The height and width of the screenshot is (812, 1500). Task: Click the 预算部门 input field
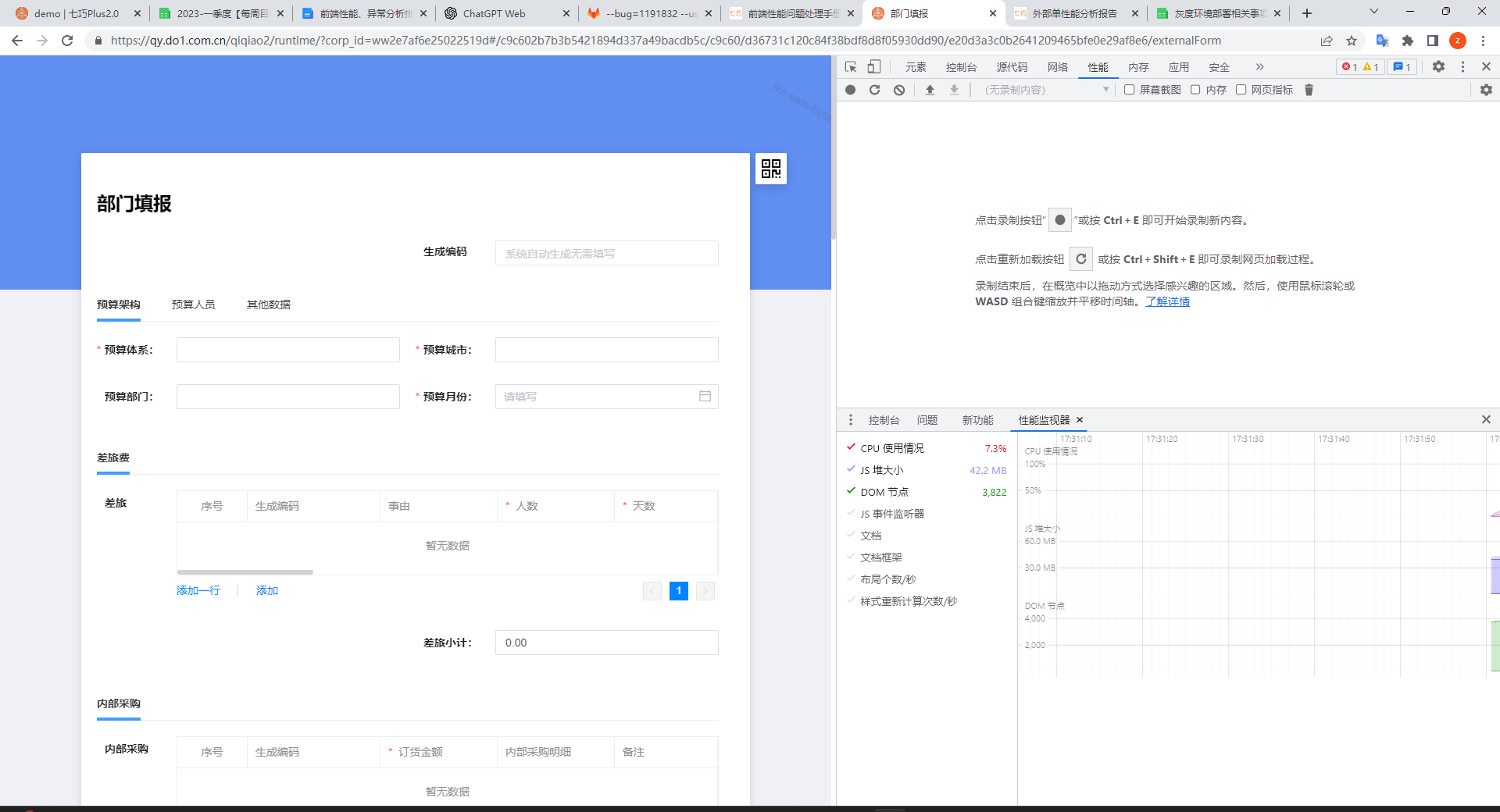click(288, 397)
